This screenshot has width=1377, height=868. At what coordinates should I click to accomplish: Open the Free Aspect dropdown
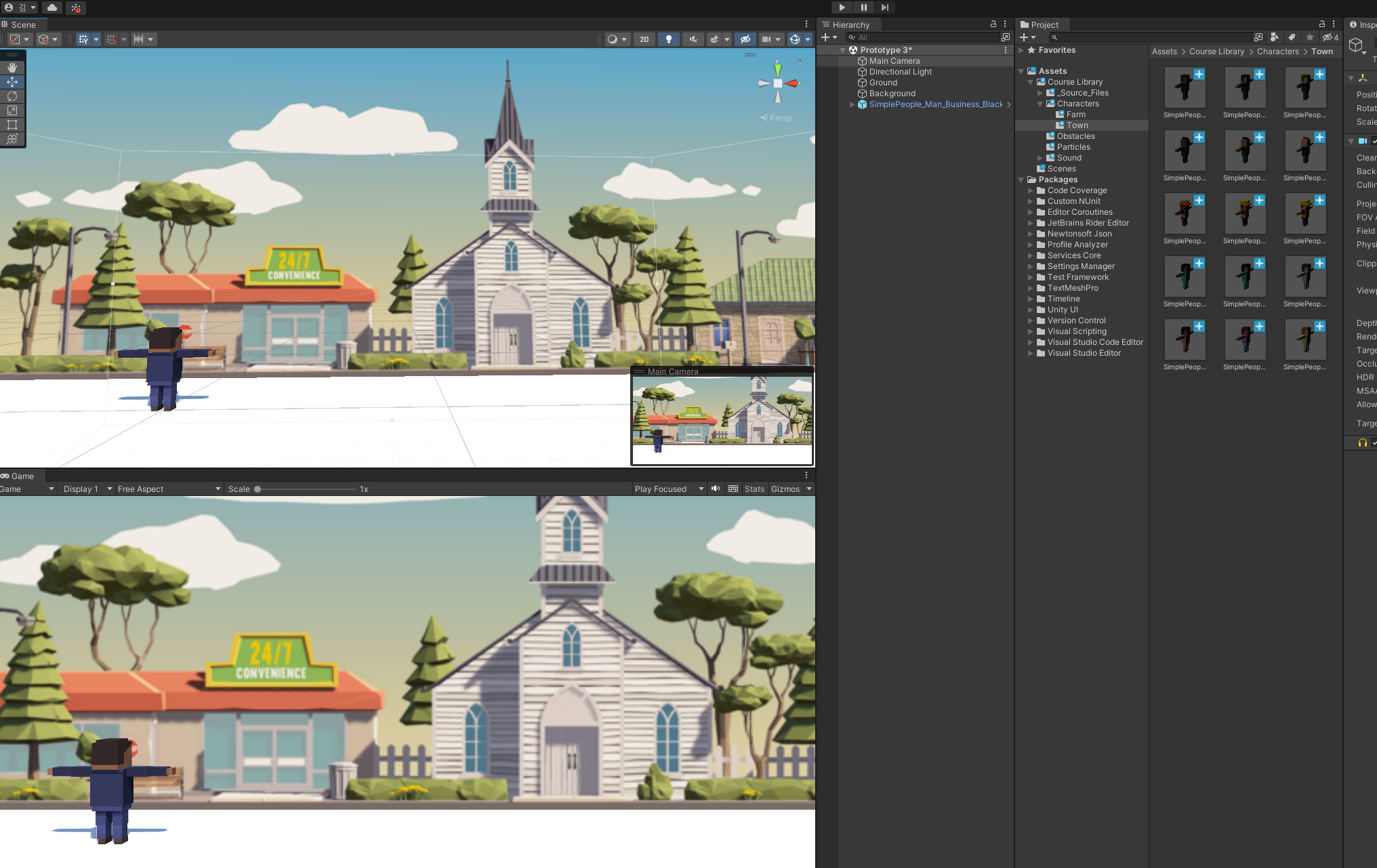(x=169, y=489)
